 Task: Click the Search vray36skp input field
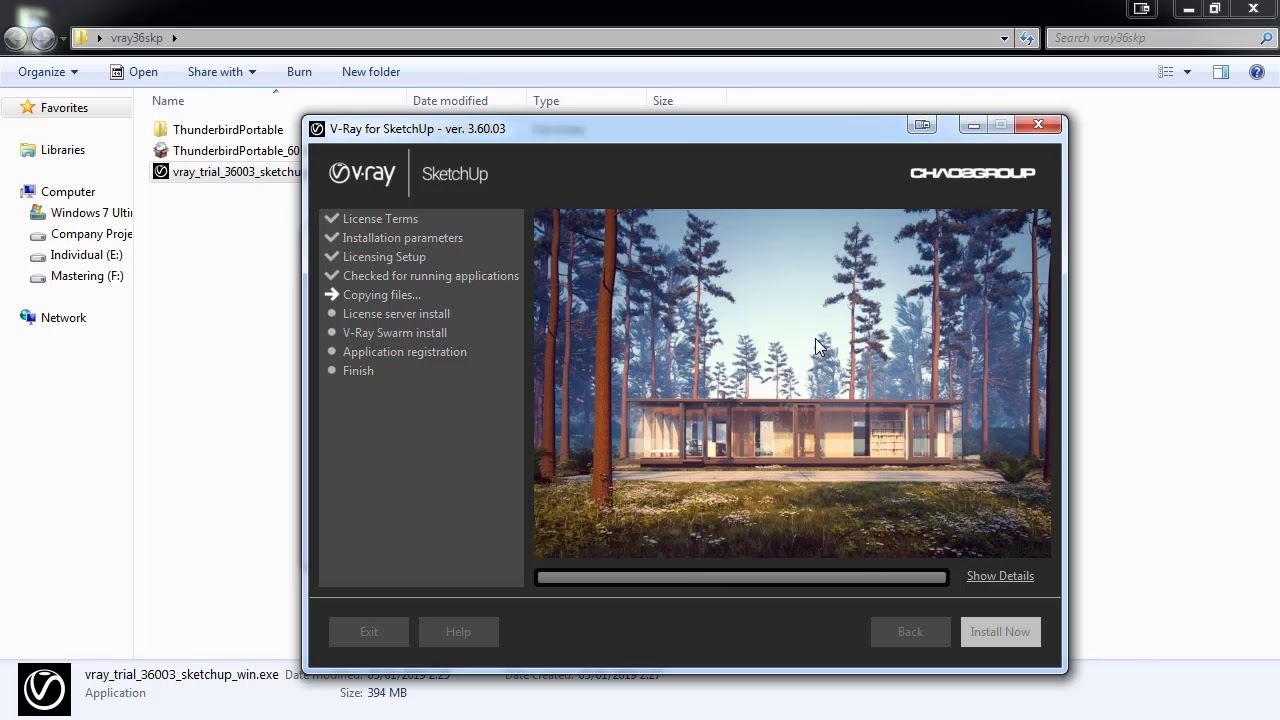click(1160, 38)
